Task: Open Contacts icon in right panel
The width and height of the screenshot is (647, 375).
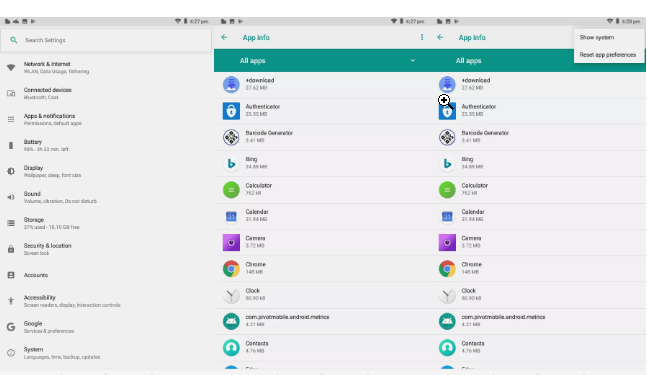Action: pos(447,348)
